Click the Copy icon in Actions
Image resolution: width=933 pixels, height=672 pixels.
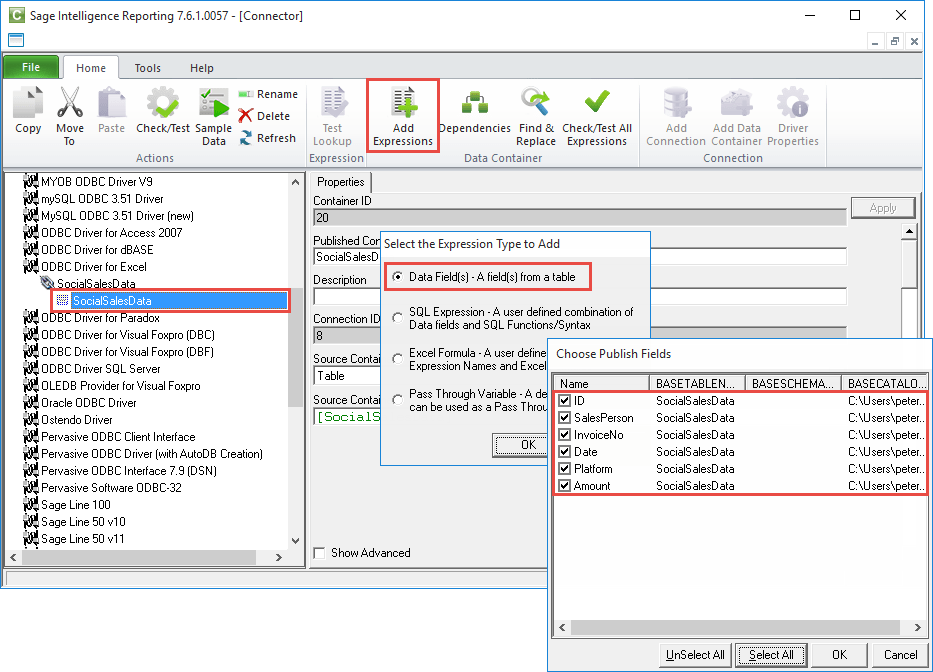pyautogui.click(x=28, y=102)
